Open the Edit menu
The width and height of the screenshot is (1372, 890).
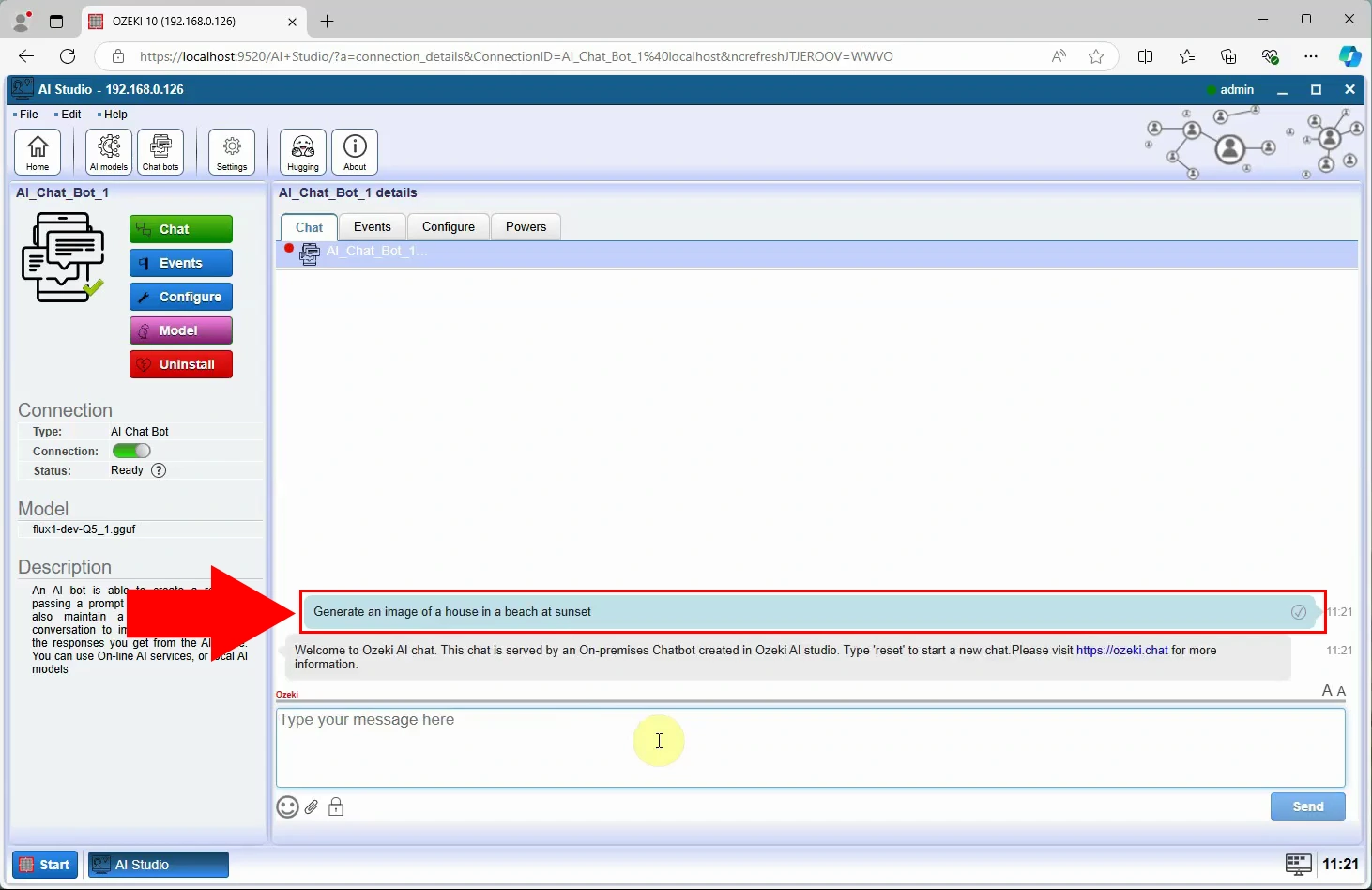[x=69, y=115]
